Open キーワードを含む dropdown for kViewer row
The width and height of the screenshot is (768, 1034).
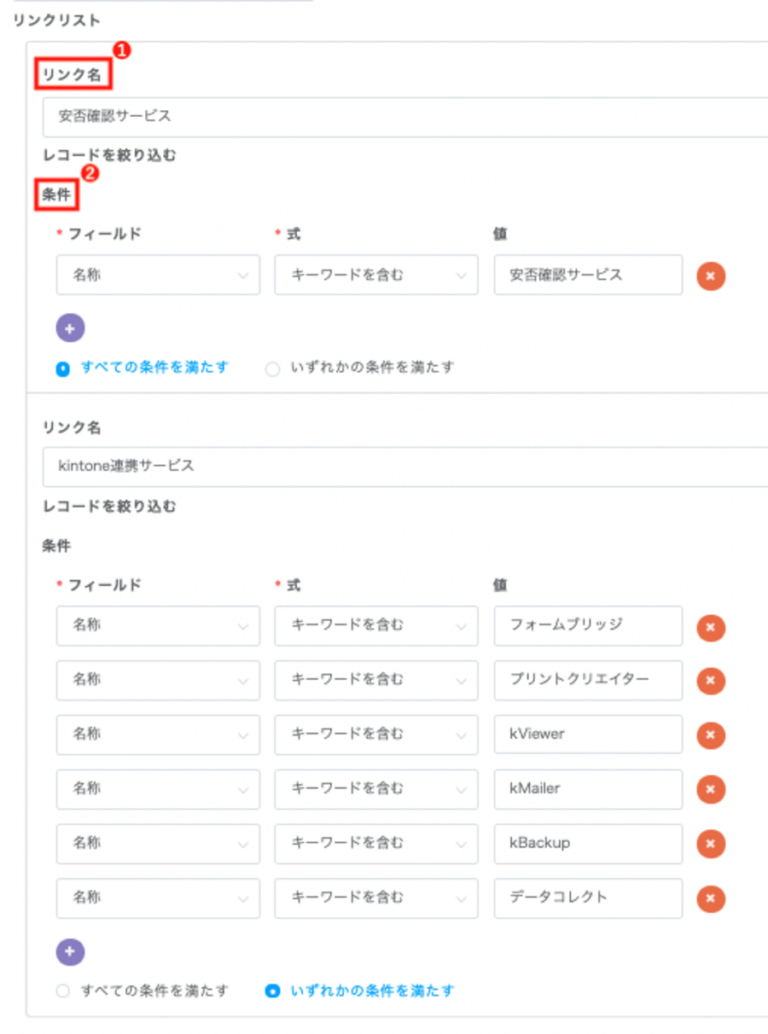pos(376,735)
